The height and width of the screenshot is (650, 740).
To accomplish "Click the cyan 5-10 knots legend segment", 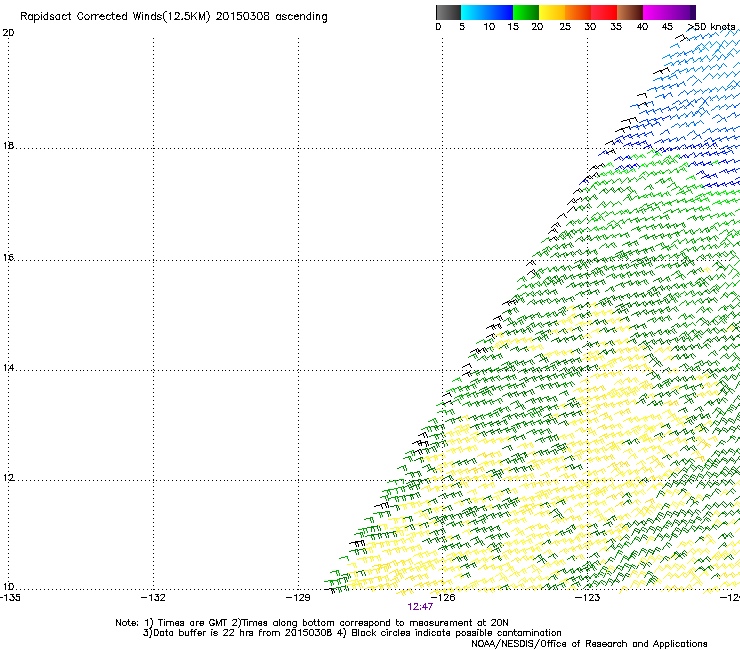I will pos(474,12).
